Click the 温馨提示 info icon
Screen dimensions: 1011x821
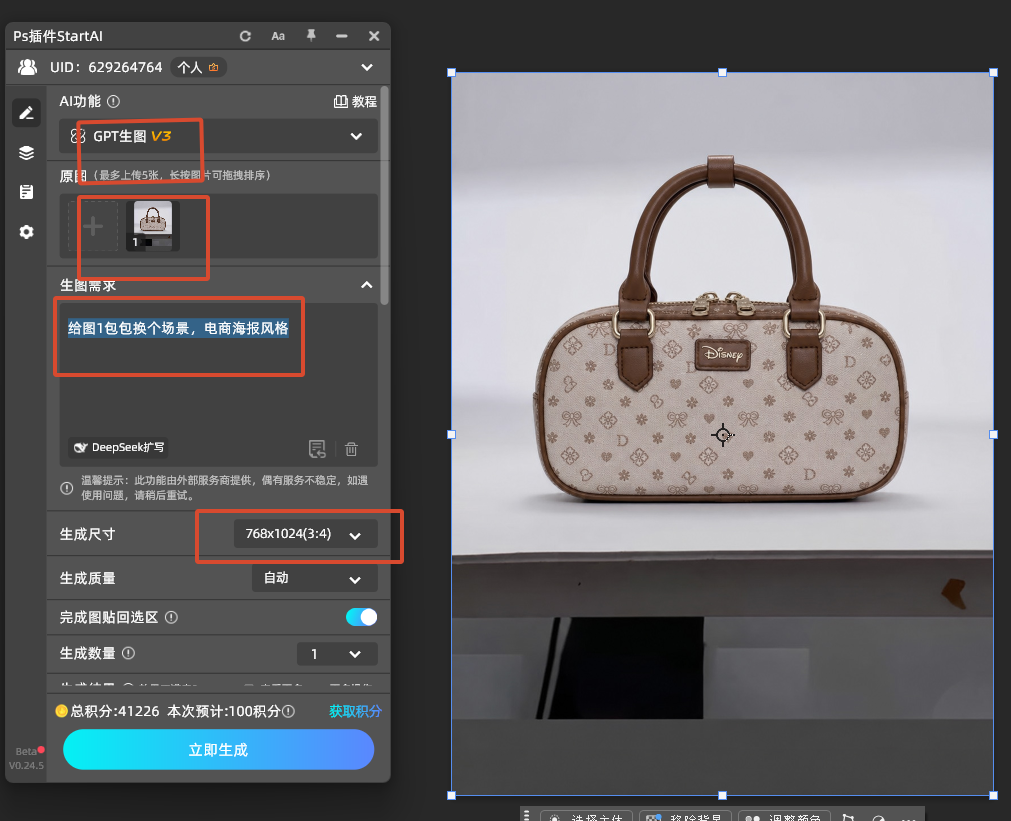66,488
